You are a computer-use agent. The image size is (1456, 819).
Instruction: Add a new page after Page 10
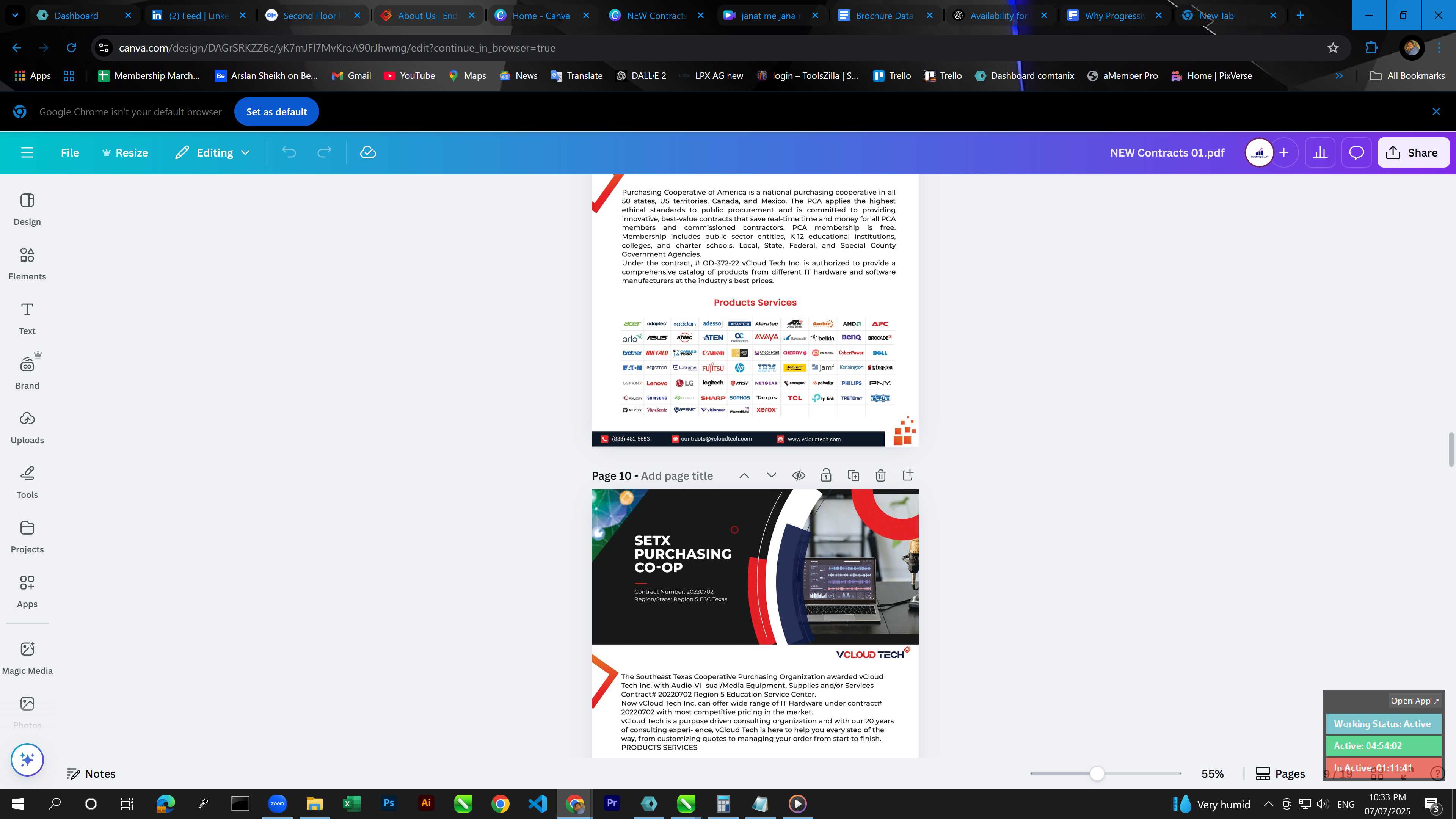point(908,475)
